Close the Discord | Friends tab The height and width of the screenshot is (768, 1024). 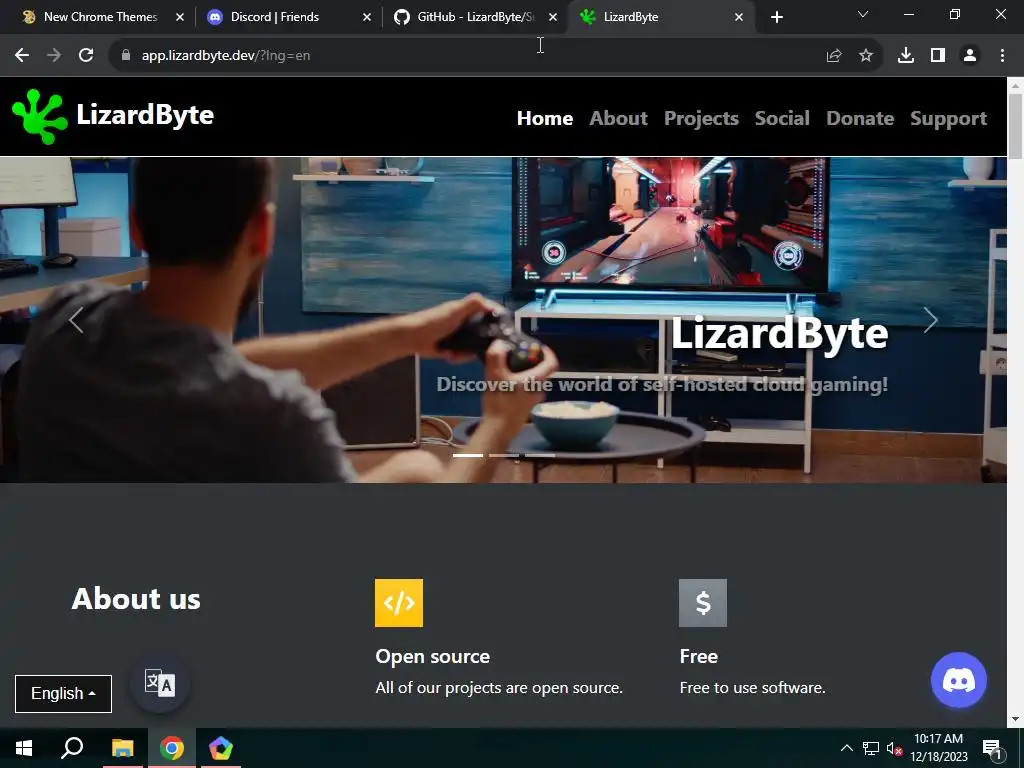(366, 17)
